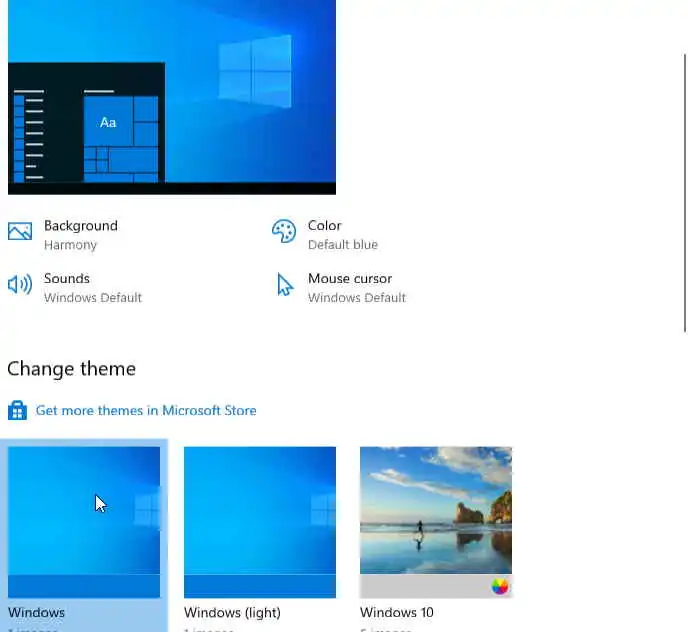The width and height of the screenshot is (688, 632).
Task: Click the vertical scrollbar on the right
Action: pos(684,193)
